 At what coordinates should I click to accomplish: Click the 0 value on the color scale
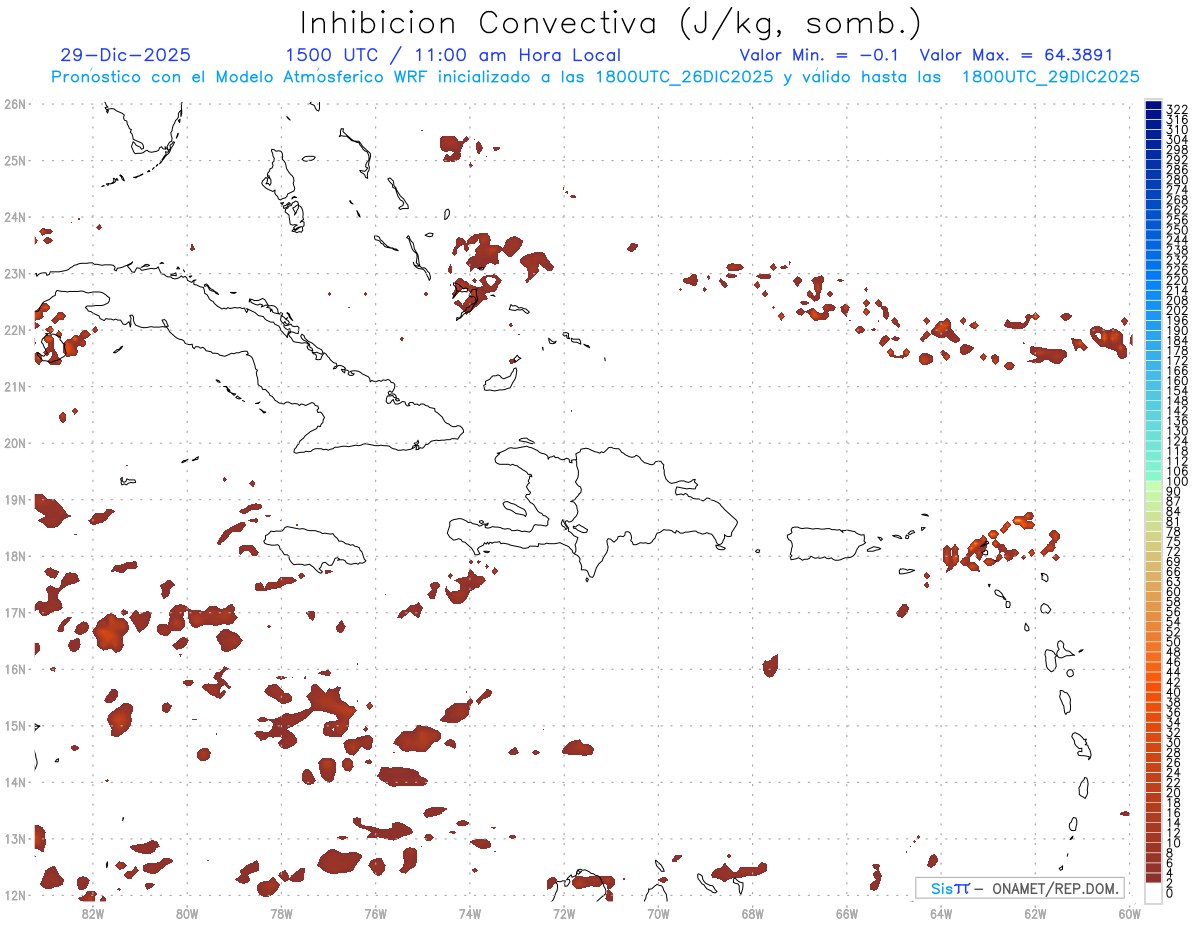[1171, 893]
